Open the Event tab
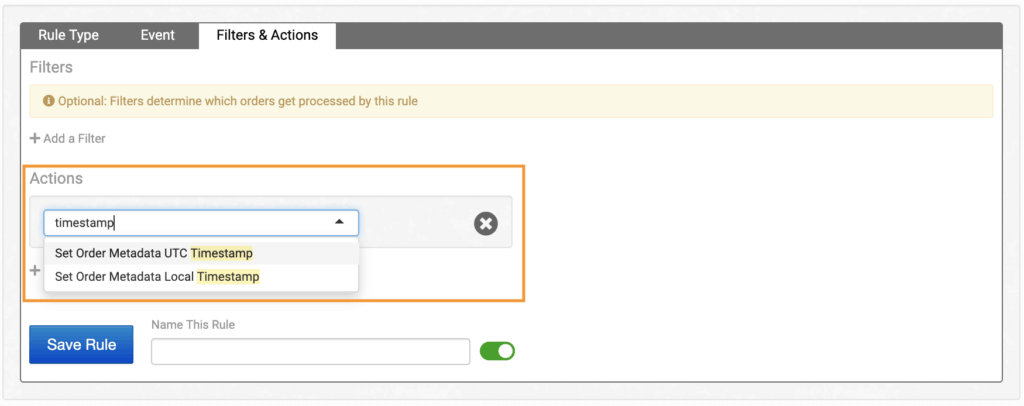The width and height of the screenshot is (1024, 406). pos(157,35)
